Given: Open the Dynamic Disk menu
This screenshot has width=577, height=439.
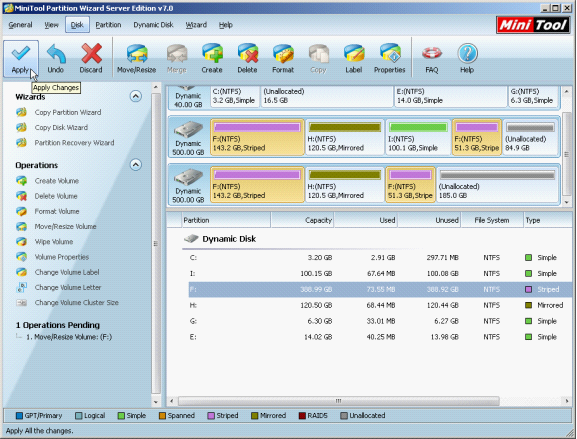Looking at the screenshot, I should point(153,25).
